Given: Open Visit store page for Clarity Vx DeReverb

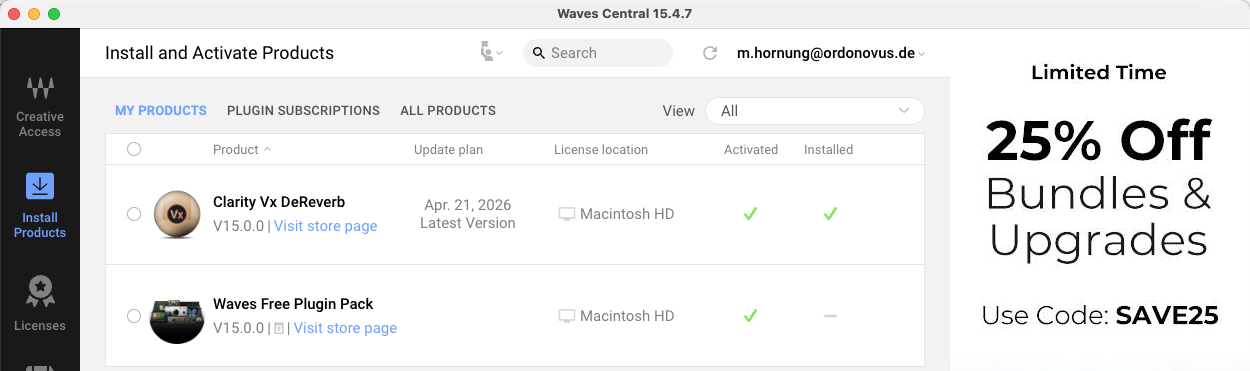Looking at the screenshot, I should tap(326, 226).
